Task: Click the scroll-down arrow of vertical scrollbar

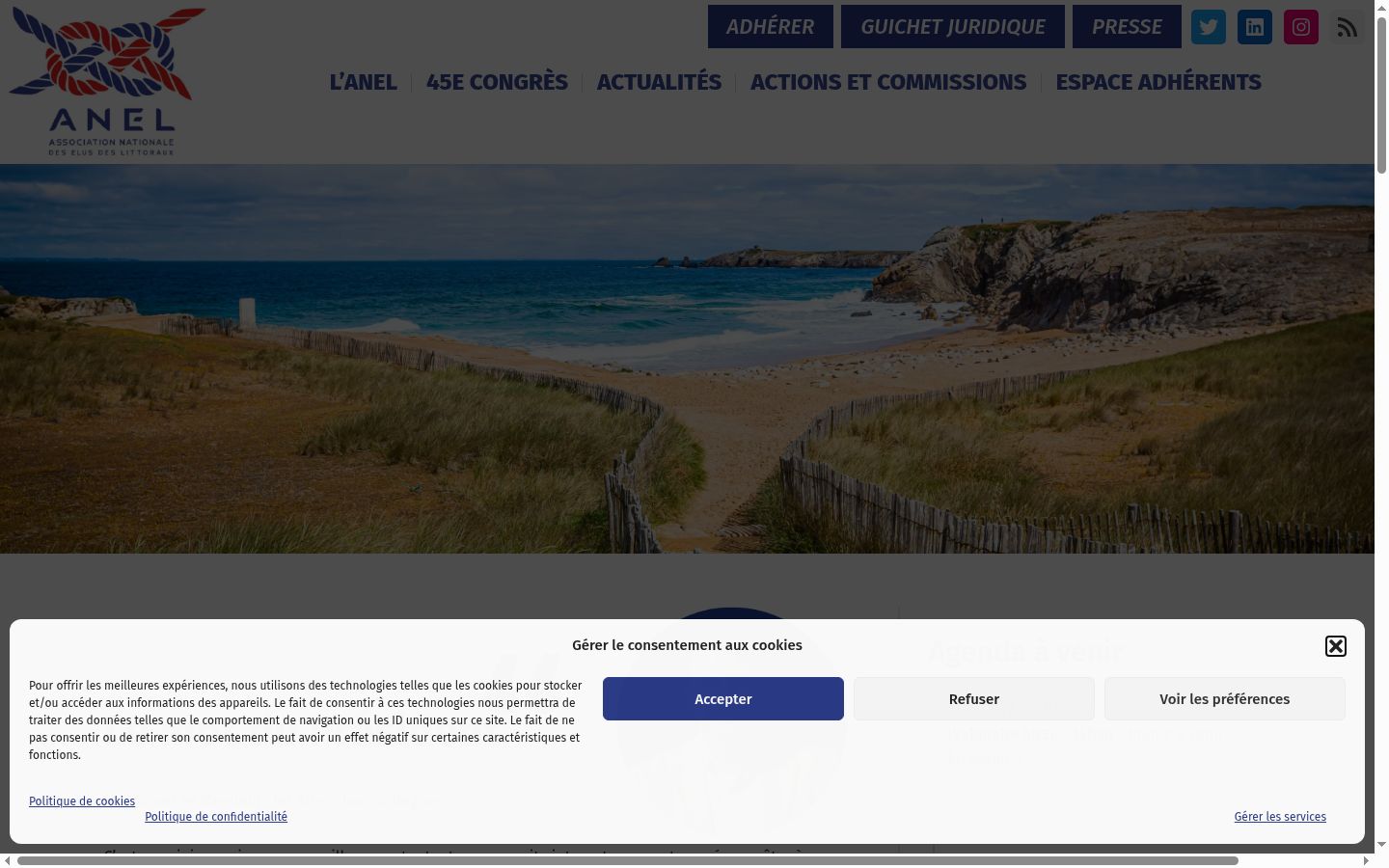Action: pyautogui.click(x=1381, y=845)
